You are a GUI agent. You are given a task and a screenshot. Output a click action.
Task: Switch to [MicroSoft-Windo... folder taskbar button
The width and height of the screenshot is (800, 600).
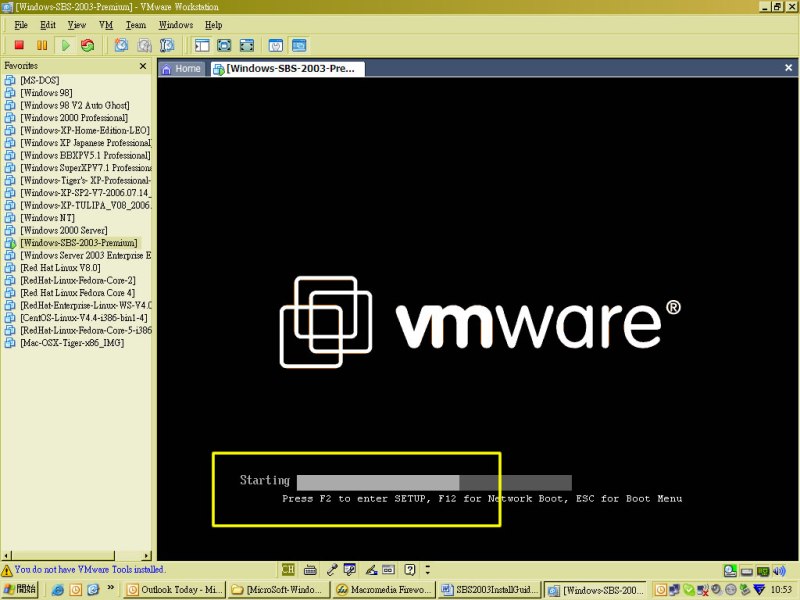pyautogui.click(x=280, y=590)
